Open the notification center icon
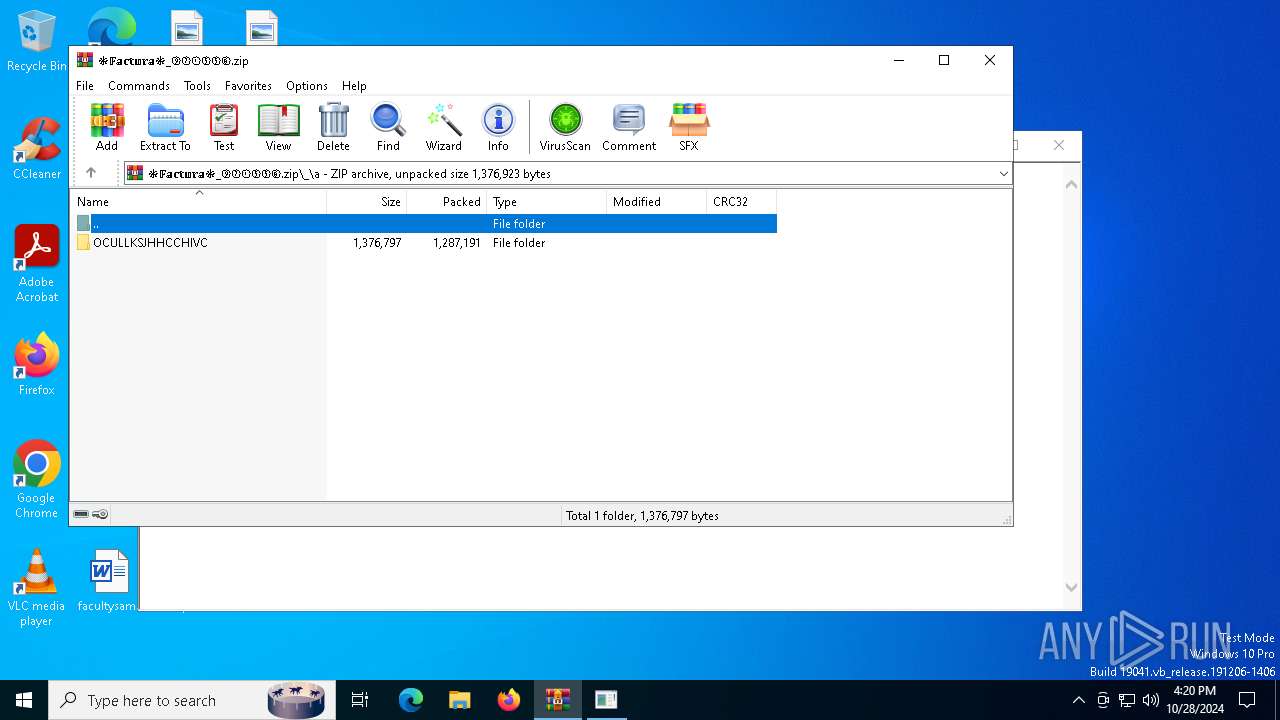Viewport: 1280px width, 720px height. click(1247, 700)
